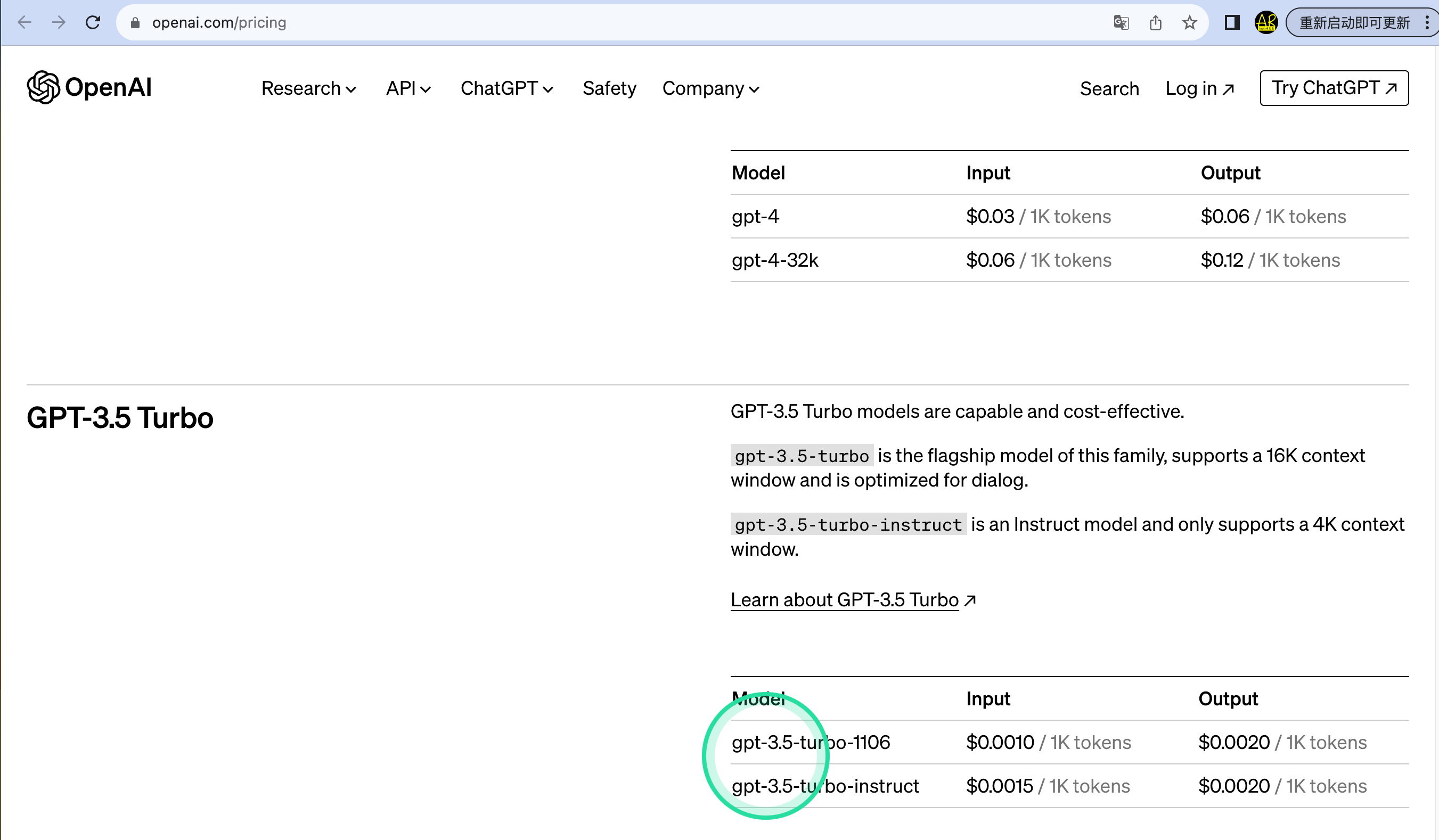The width and height of the screenshot is (1439, 840).
Task: Select the gpt-4-32k model name
Action: point(775,260)
